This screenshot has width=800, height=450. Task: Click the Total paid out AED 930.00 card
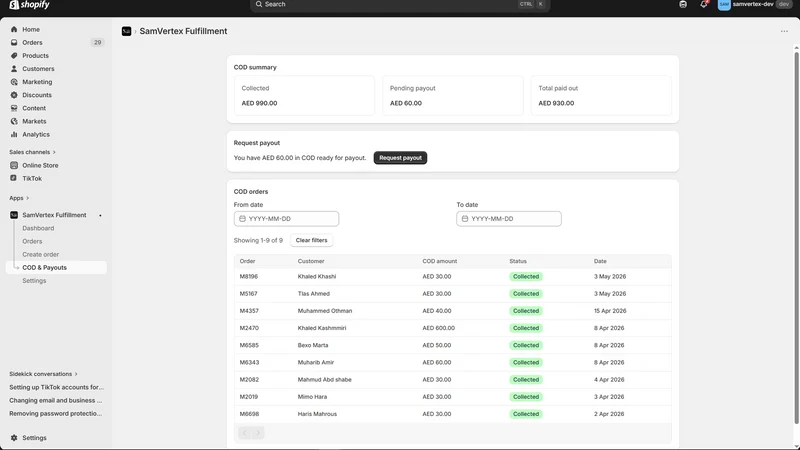(602, 95)
